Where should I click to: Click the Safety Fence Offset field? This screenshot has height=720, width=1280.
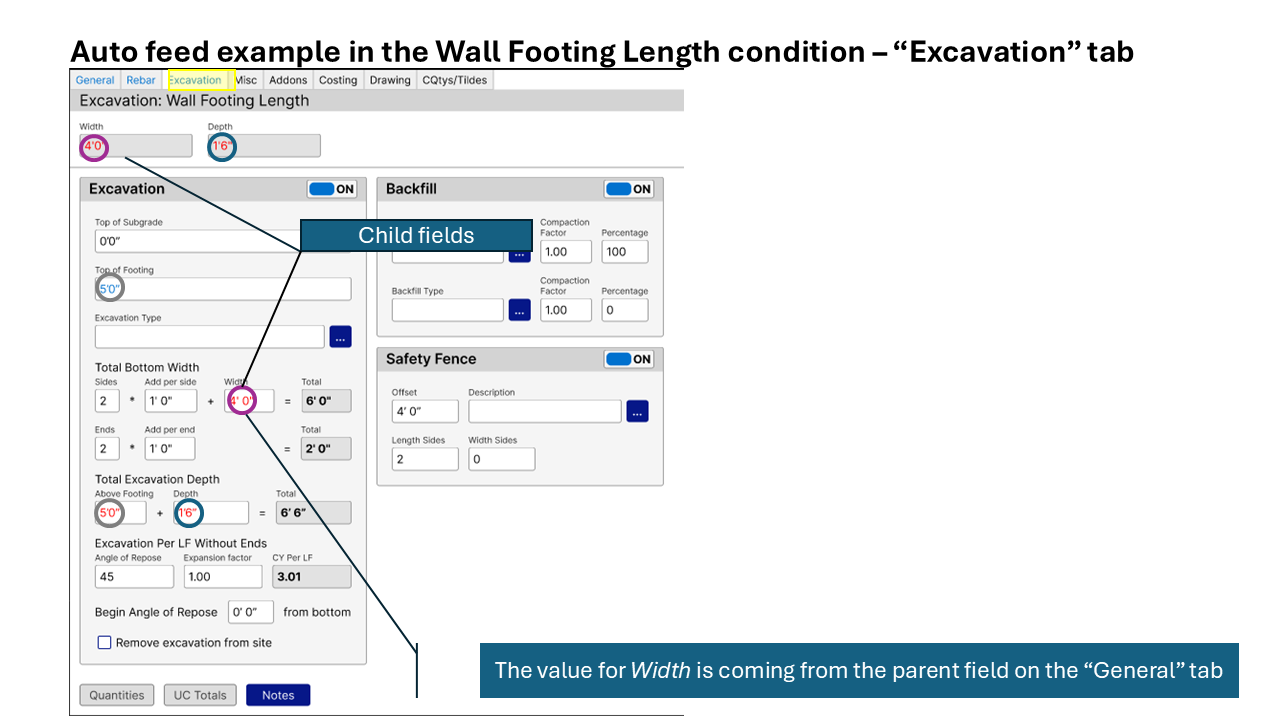[425, 411]
